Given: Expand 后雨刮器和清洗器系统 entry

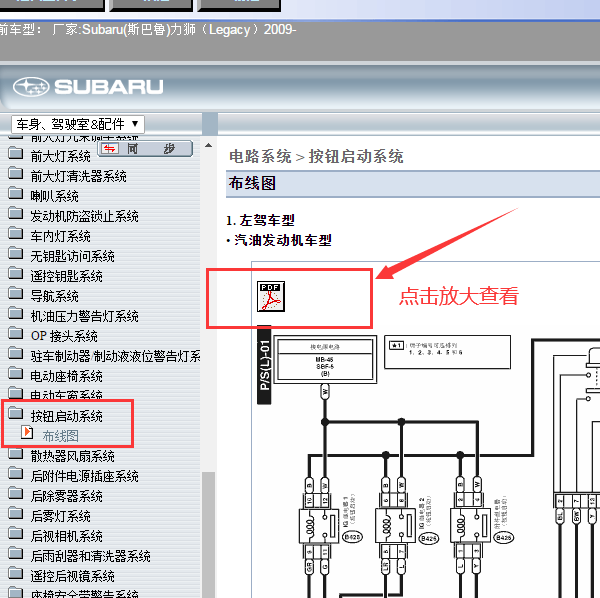Looking at the screenshot, I should 90,556.
